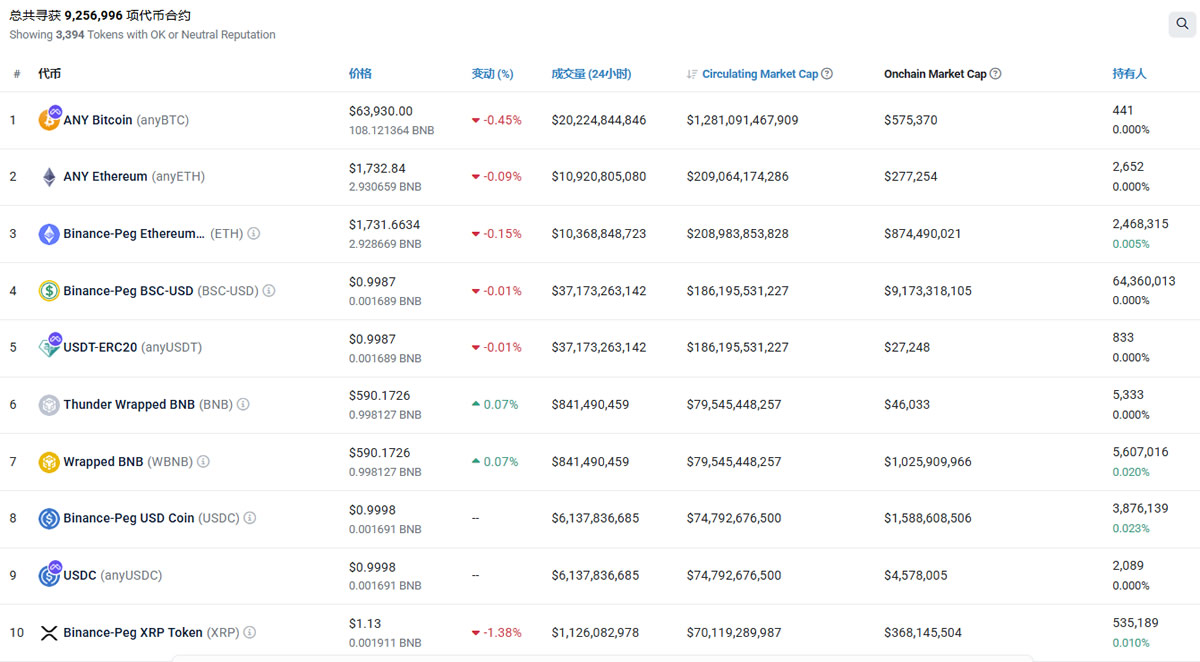Click the USDT-ERC20 token logo
This screenshot has width=1200, height=662.
(49, 346)
